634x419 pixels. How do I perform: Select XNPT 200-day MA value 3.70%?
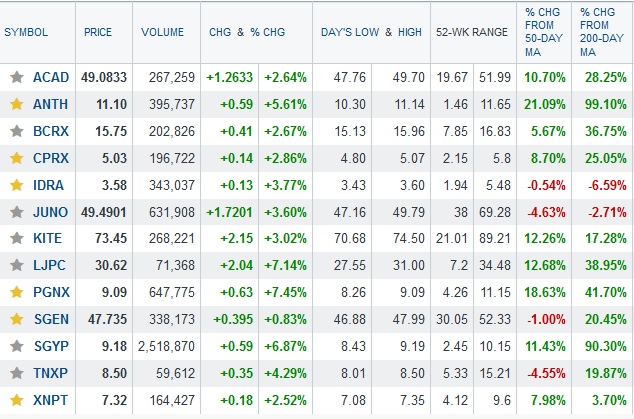tap(609, 400)
